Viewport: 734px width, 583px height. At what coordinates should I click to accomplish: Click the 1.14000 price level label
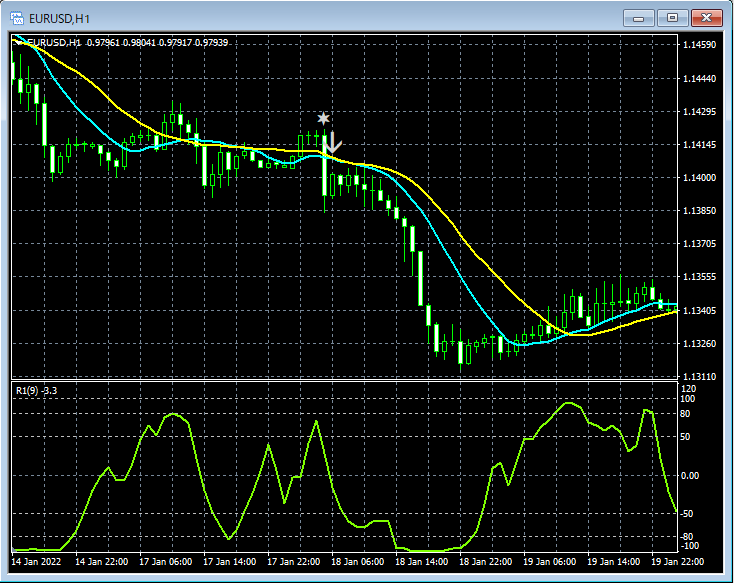pos(698,178)
